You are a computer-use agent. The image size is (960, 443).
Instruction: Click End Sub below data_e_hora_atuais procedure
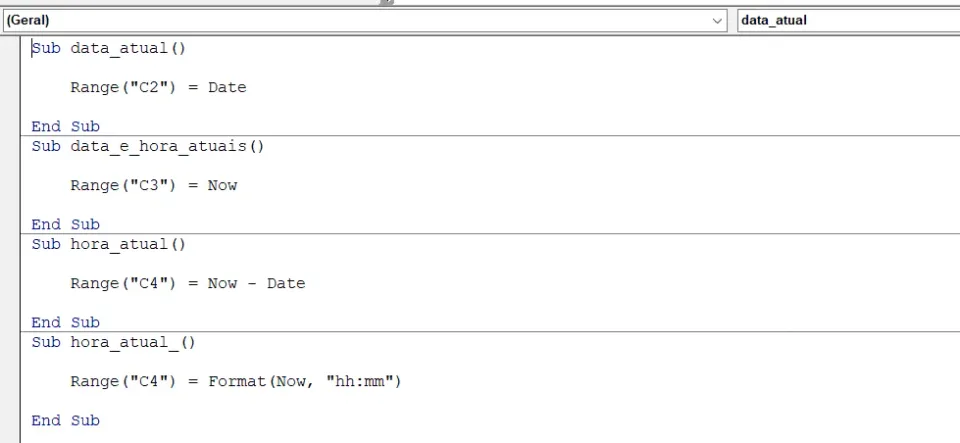66,224
